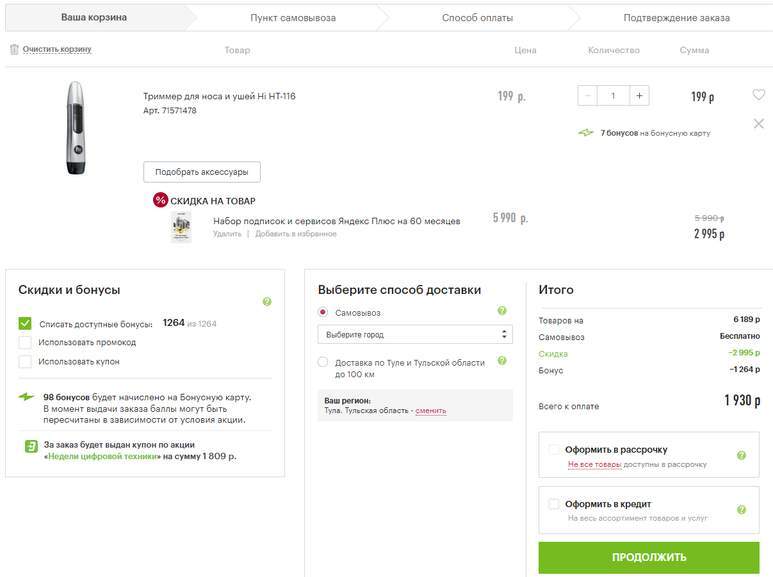This screenshot has height=577, width=773.
Task: Open the Выберите город dropdown
Action: (415, 334)
